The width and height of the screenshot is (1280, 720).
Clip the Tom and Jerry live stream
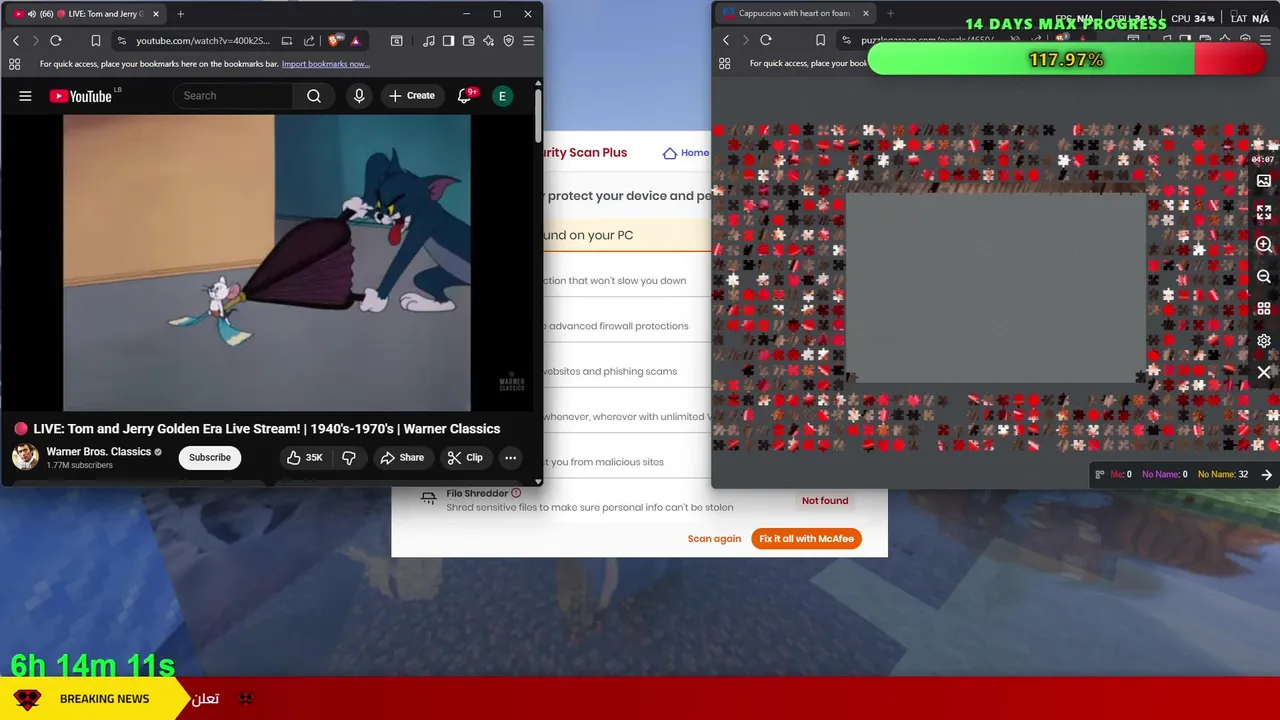[x=465, y=458]
